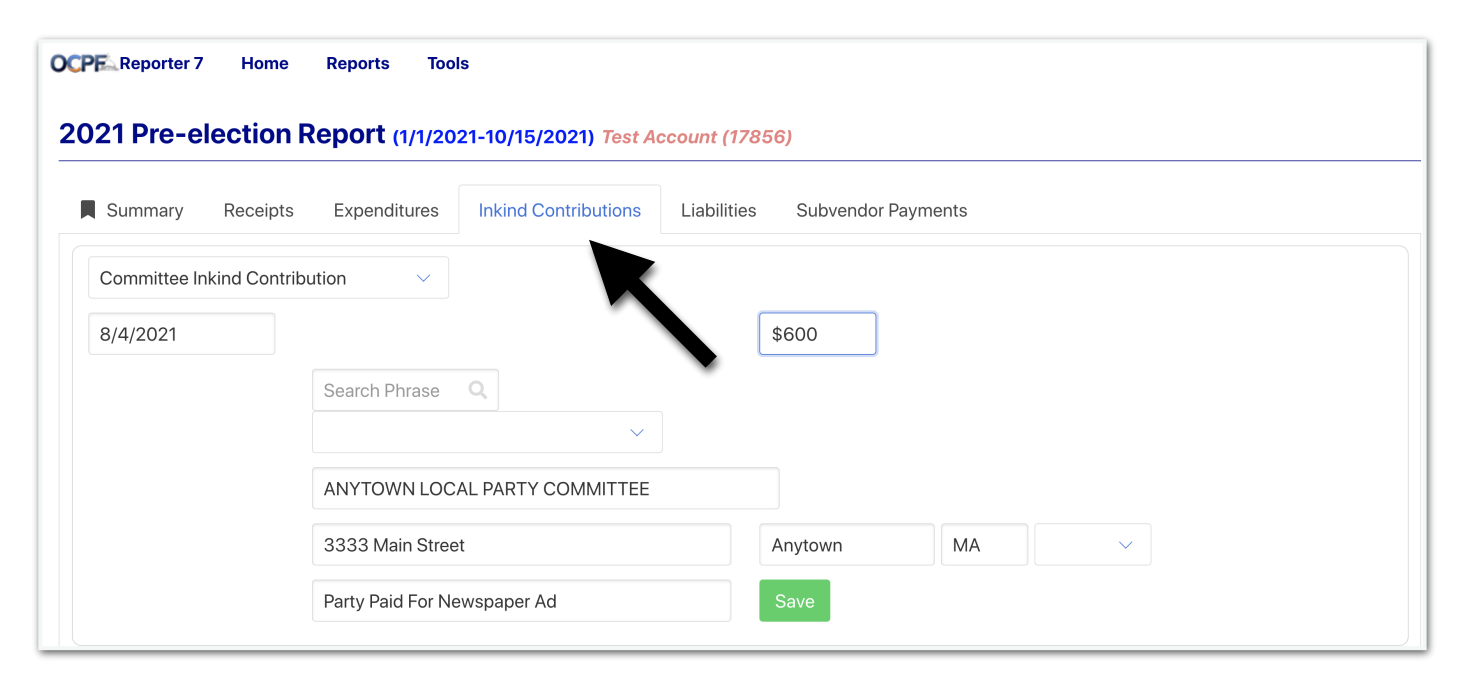The image size is (1471, 697).
Task: Open the Reports menu
Action: (x=357, y=63)
